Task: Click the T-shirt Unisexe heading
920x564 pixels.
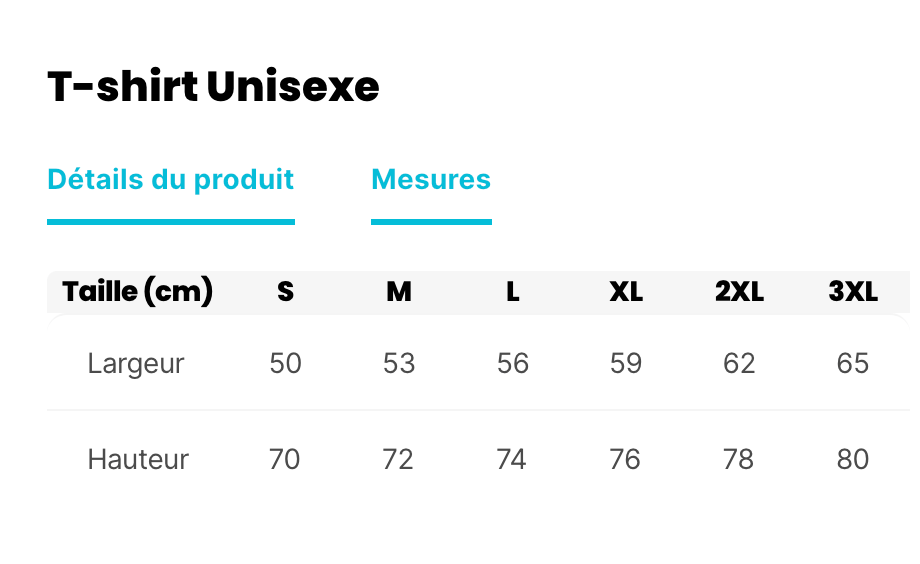Action: pyautogui.click(x=213, y=88)
